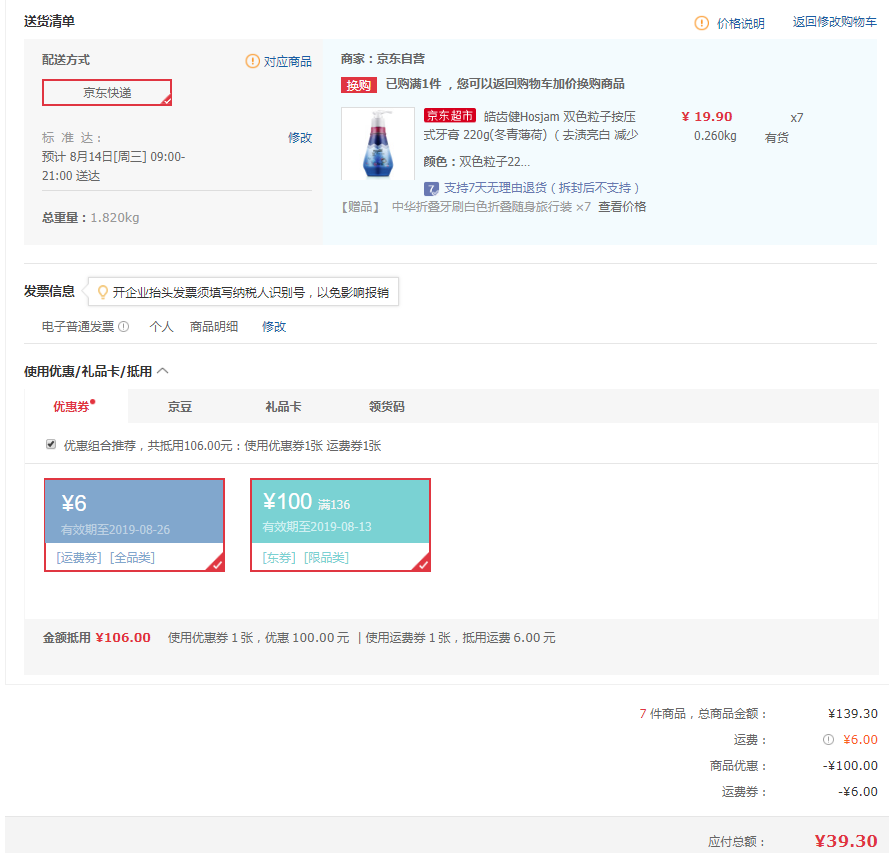Viewport: 889px width, 853px height.
Task: Click 商品明细 in invoice info
Action: click(x=214, y=326)
